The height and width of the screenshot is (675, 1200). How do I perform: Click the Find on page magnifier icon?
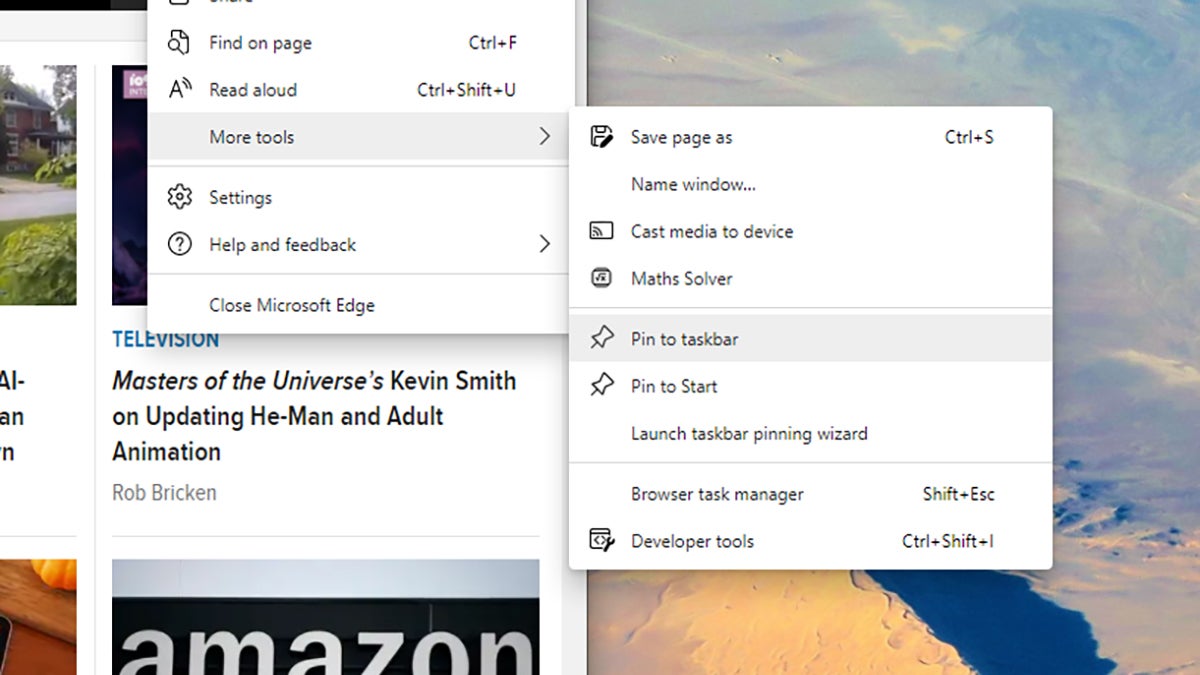click(180, 43)
